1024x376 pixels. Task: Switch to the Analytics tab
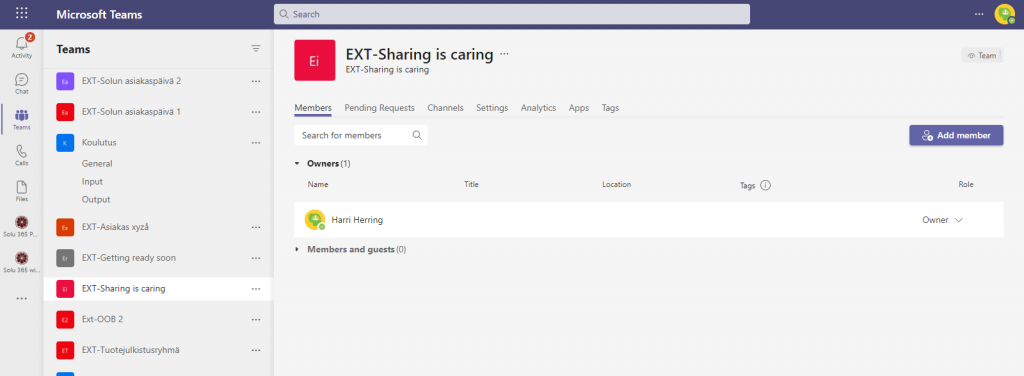pyautogui.click(x=538, y=108)
